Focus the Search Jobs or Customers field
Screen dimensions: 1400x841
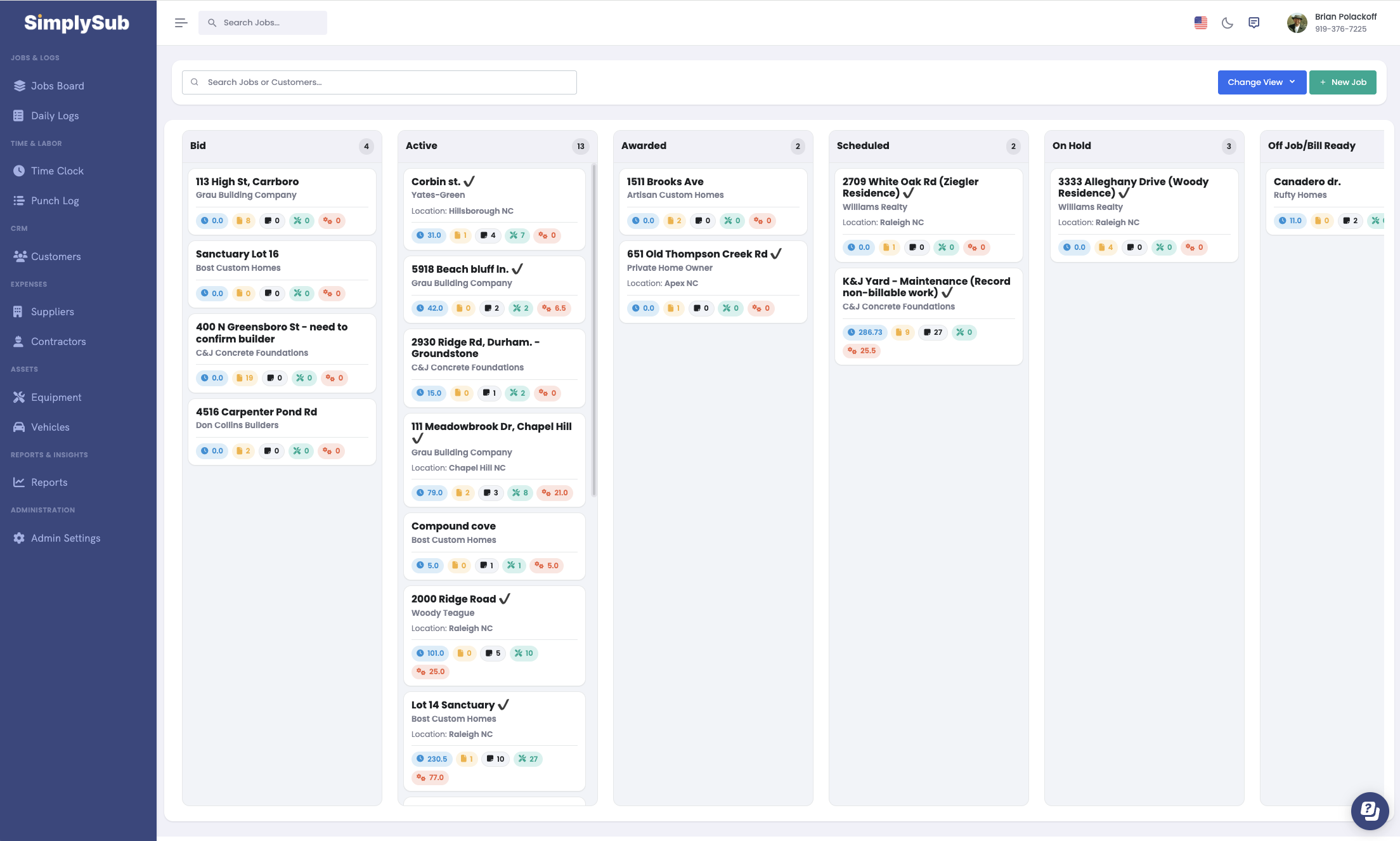point(379,82)
